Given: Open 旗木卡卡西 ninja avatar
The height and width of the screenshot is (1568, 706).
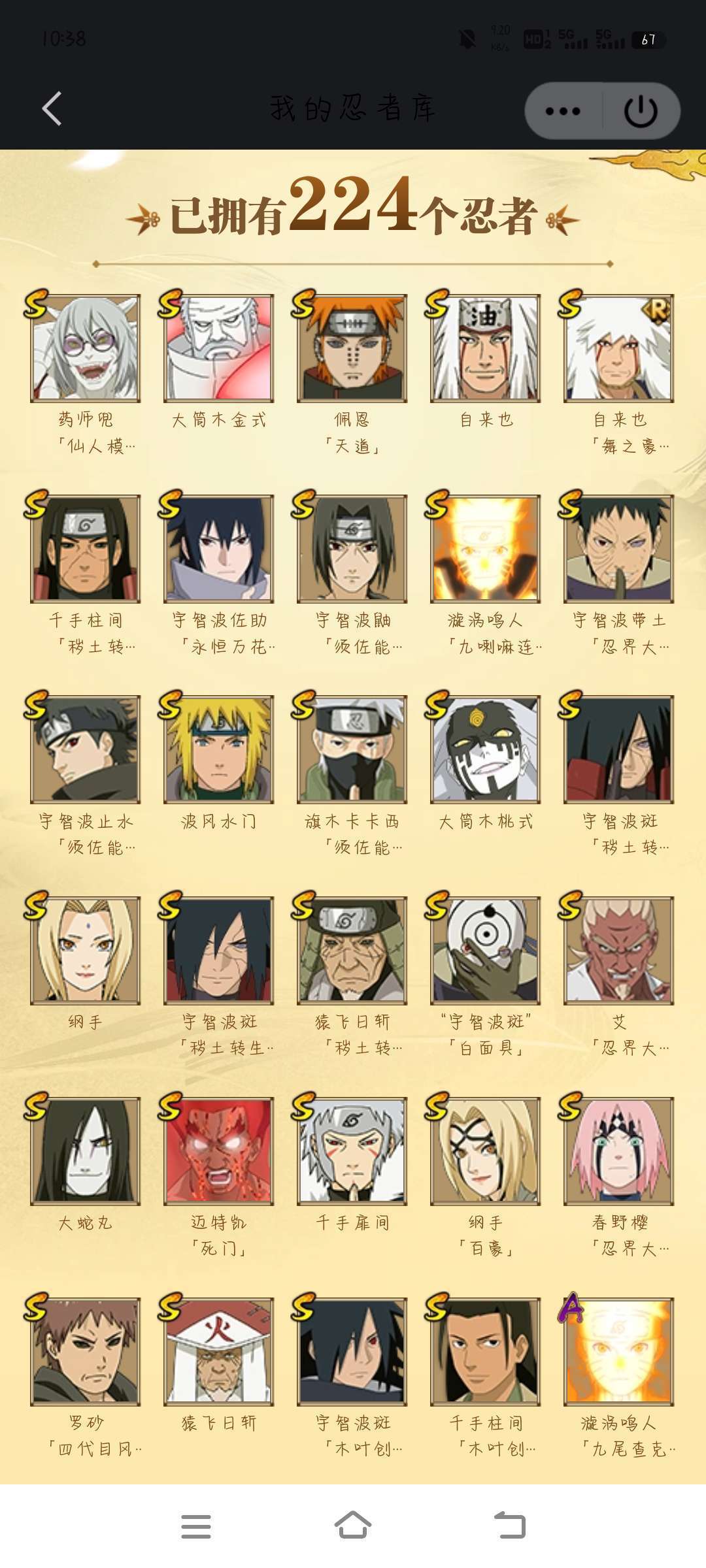Looking at the screenshot, I should 352,749.
